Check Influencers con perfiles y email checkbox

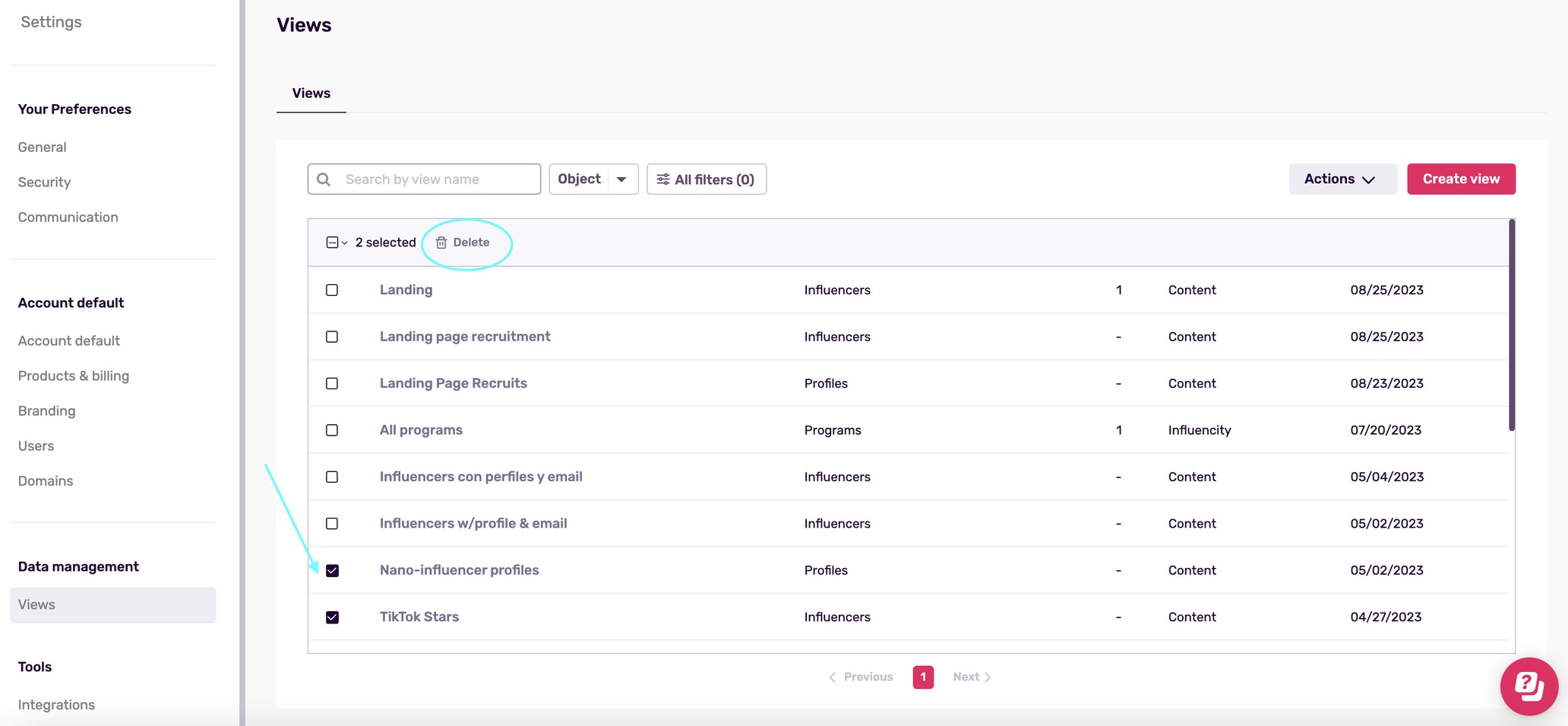tap(332, 477)
